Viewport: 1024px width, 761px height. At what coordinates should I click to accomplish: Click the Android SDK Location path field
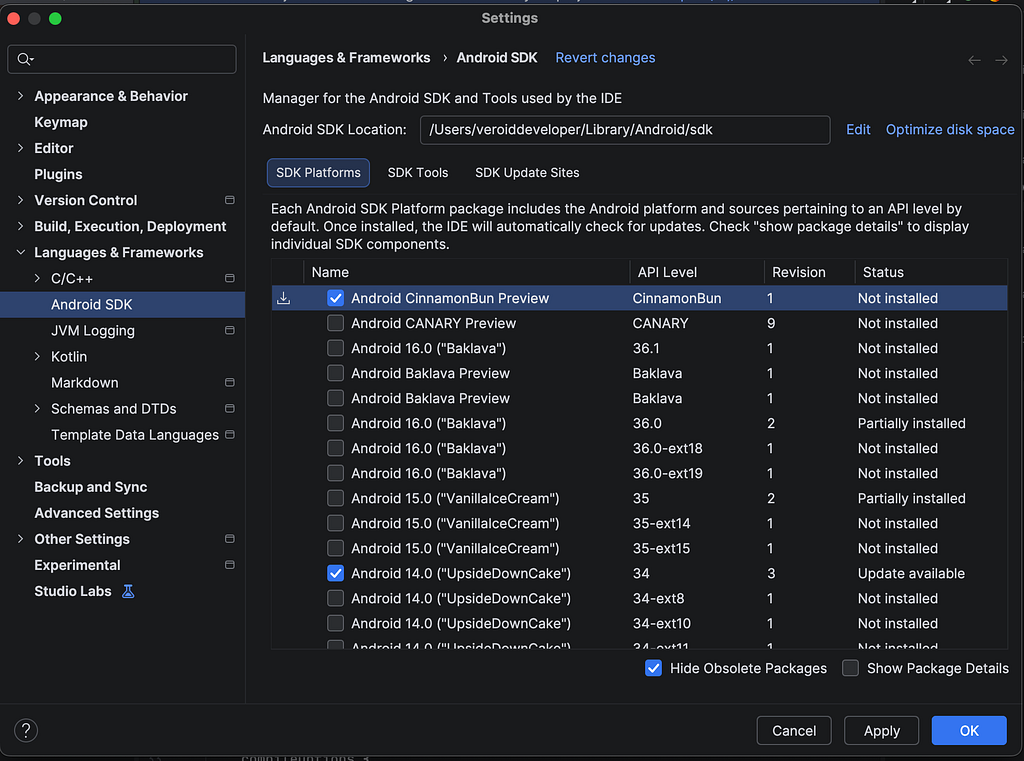[625, 130]
